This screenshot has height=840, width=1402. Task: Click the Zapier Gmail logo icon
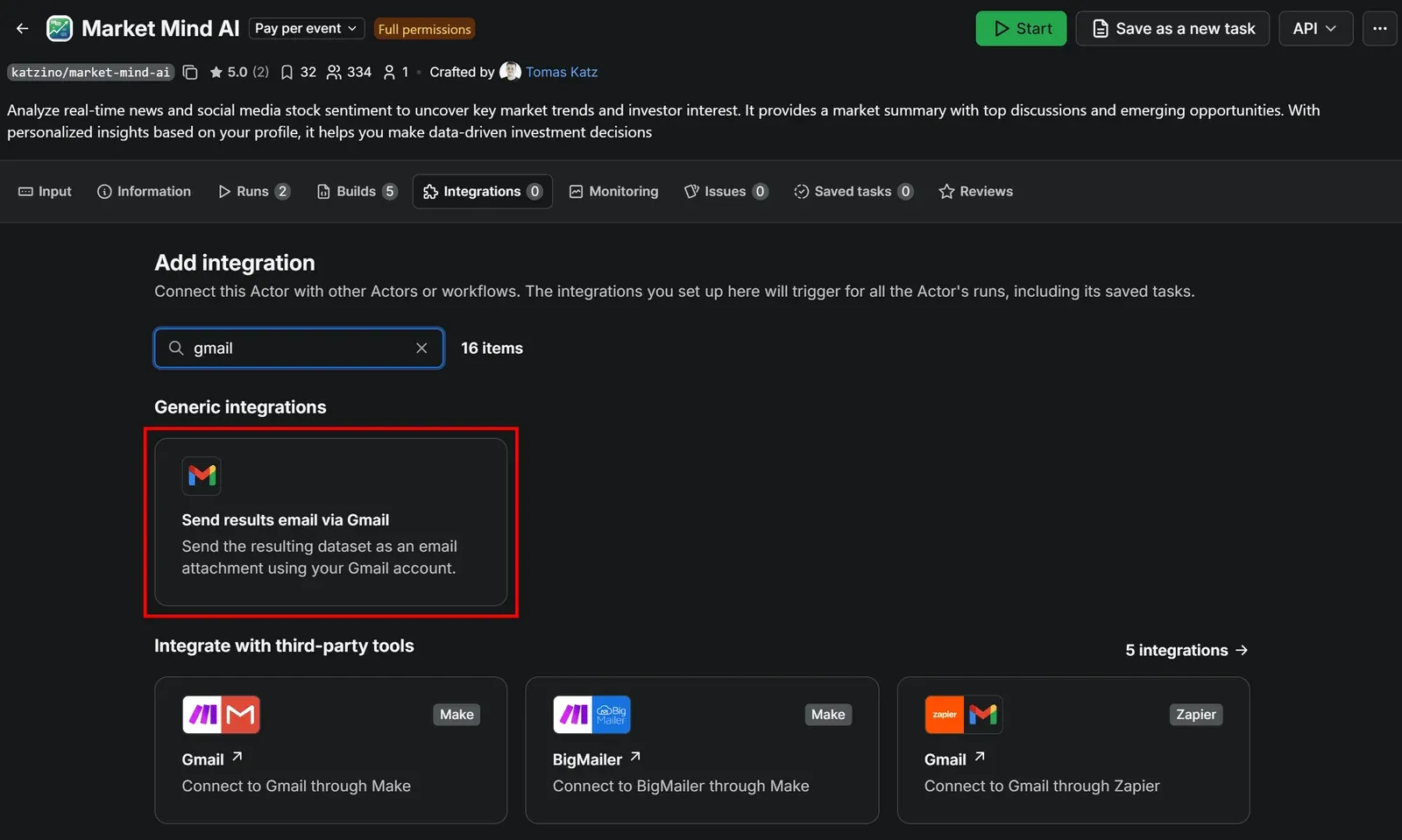(x=963, y=715)
